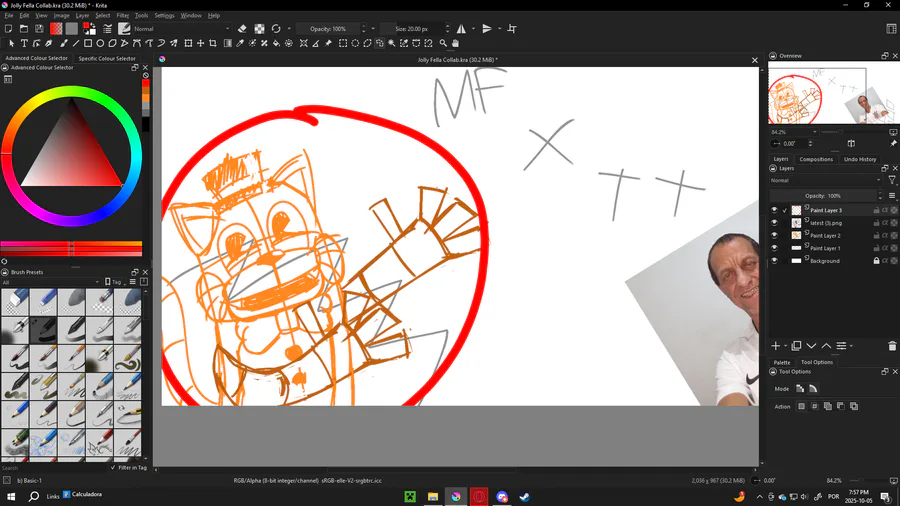The height and width of the screenshot is (506, 900).
Task: Reload the original brush preset
Action: (x=276, y=29)
